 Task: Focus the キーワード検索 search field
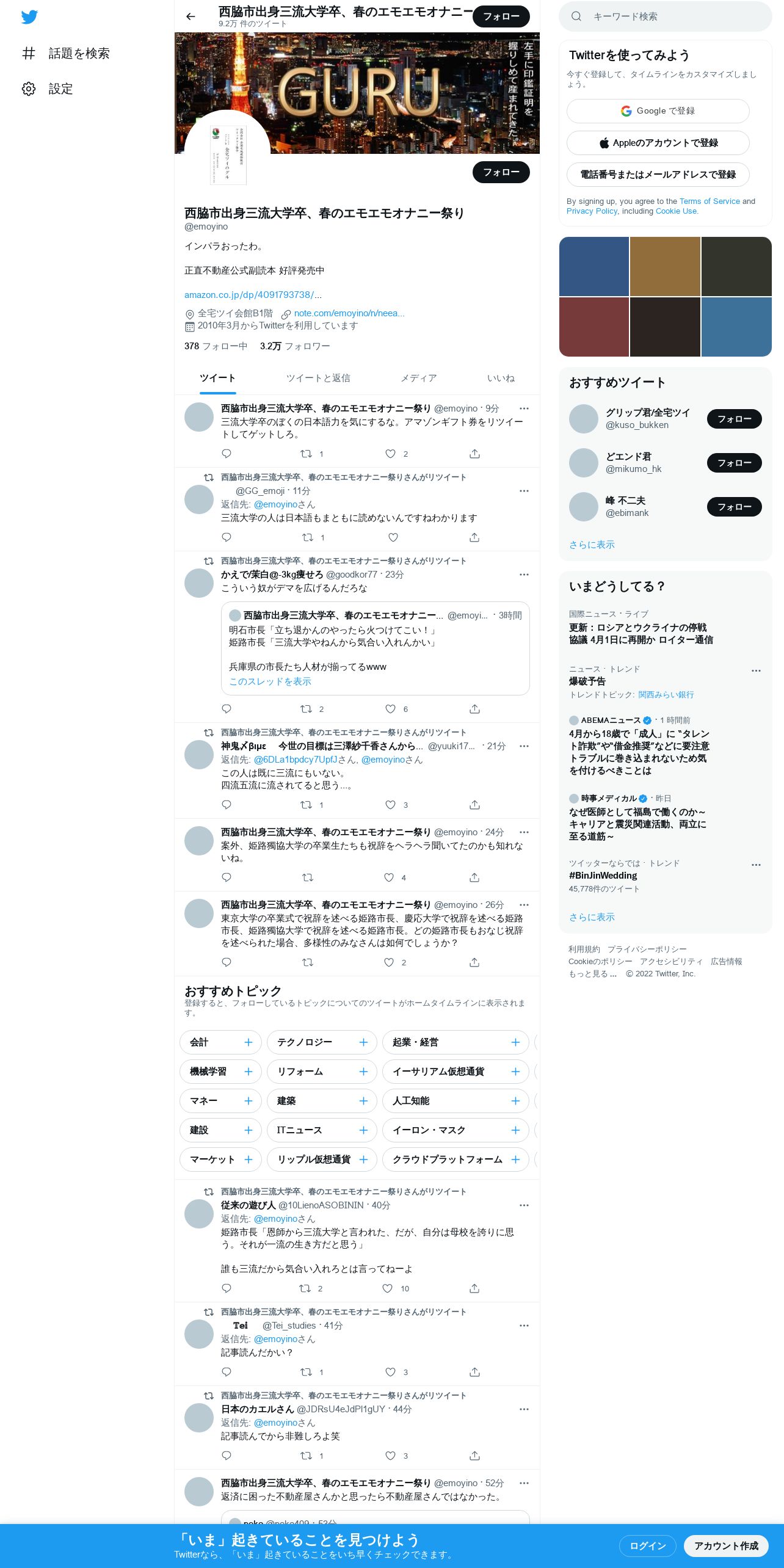point(665,16)
